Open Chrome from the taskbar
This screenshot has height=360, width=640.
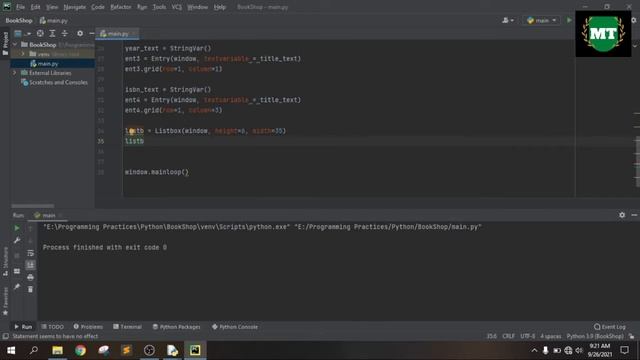point(80,350)
